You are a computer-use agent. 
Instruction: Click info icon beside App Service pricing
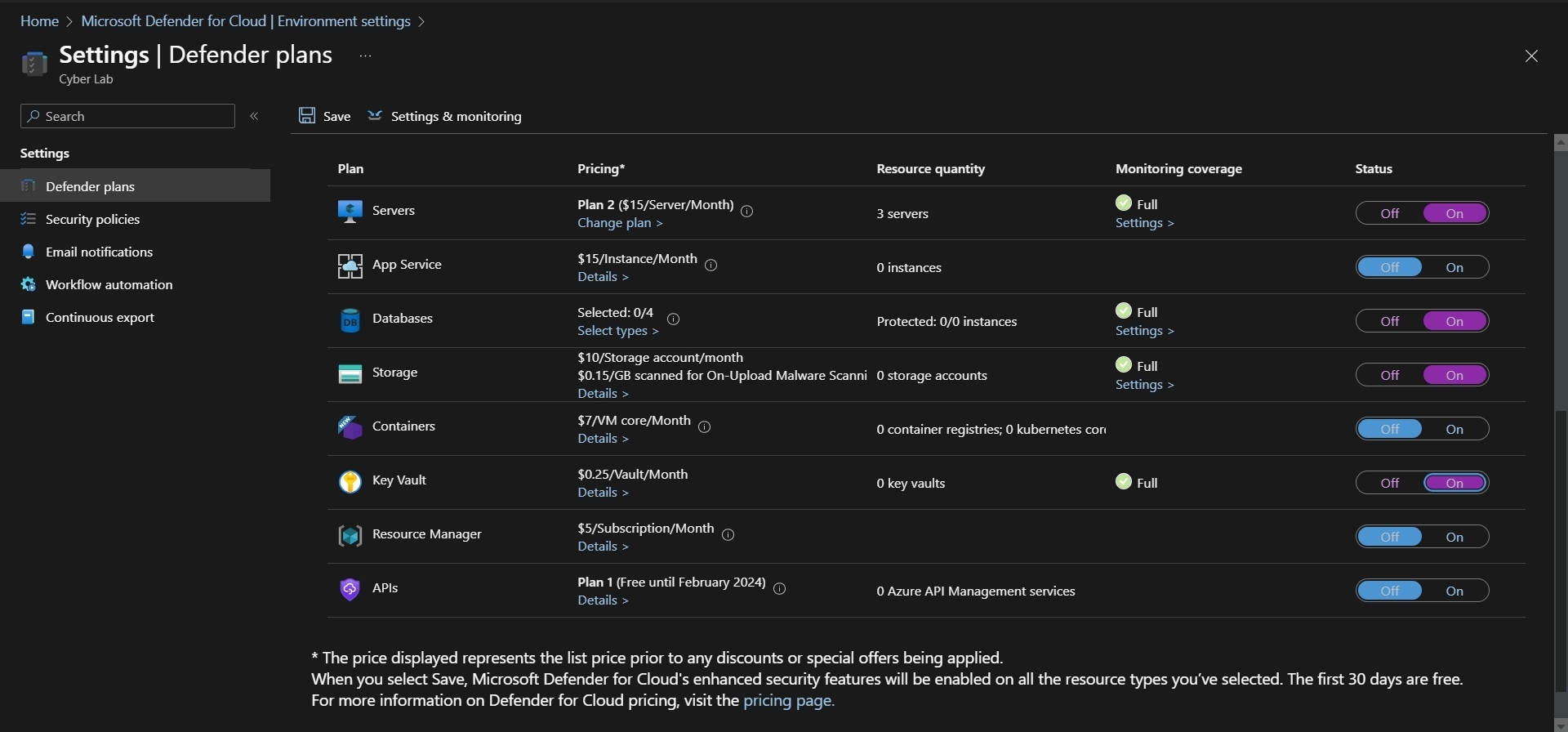point(711,266)
